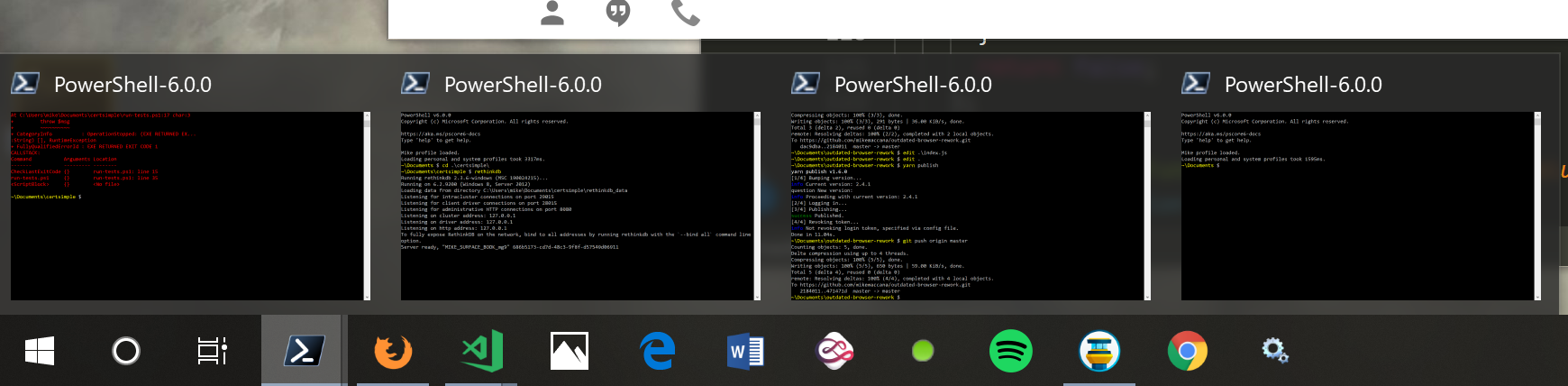Screen dimensions: 1568x386
Task: Click scrollbar in the red-text PowerShell preview
Action: click(x=367, y=206)
